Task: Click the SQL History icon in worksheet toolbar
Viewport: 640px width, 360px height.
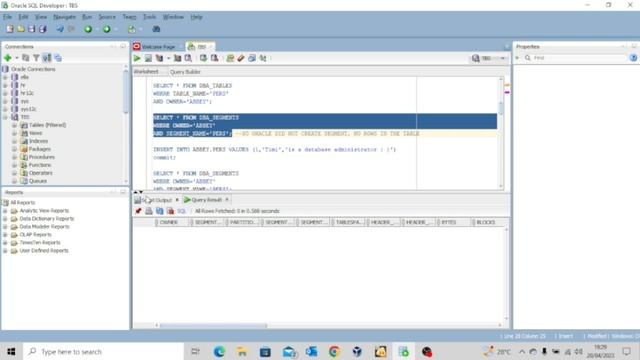Action: [252, 58]
